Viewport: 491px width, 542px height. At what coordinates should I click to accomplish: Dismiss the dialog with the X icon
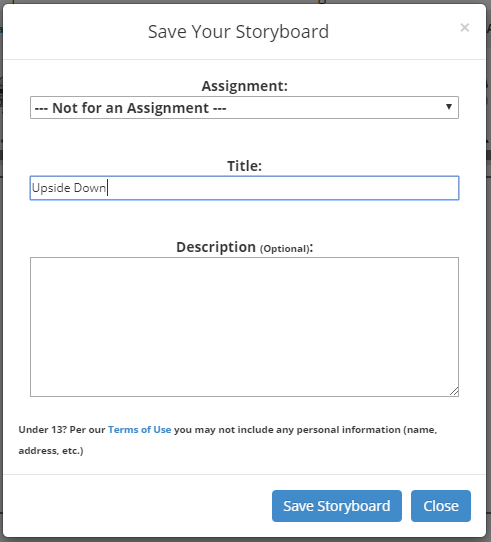[464, 27]
